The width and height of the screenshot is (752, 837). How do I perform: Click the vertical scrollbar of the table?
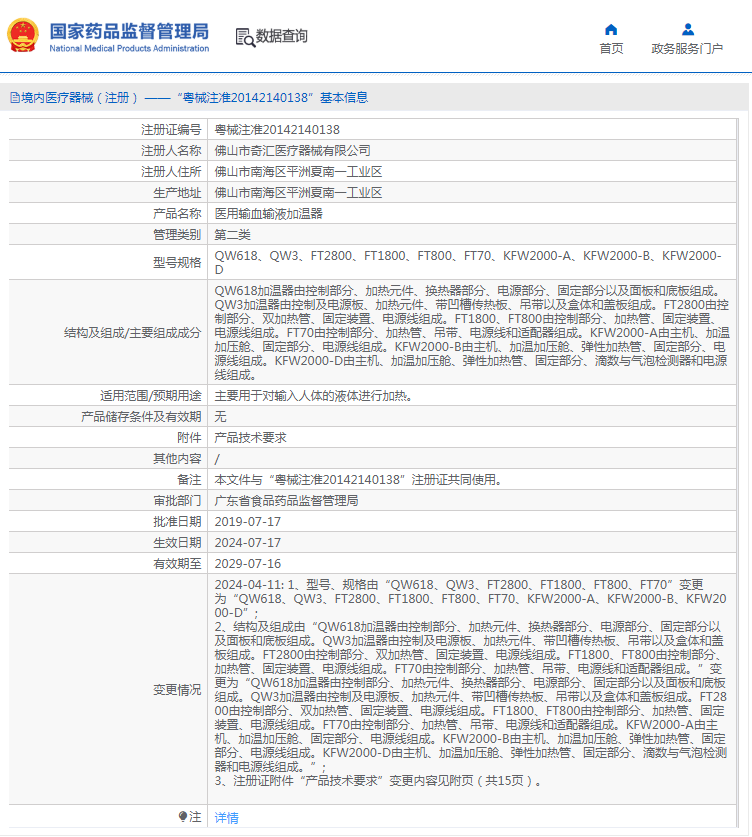738,473
